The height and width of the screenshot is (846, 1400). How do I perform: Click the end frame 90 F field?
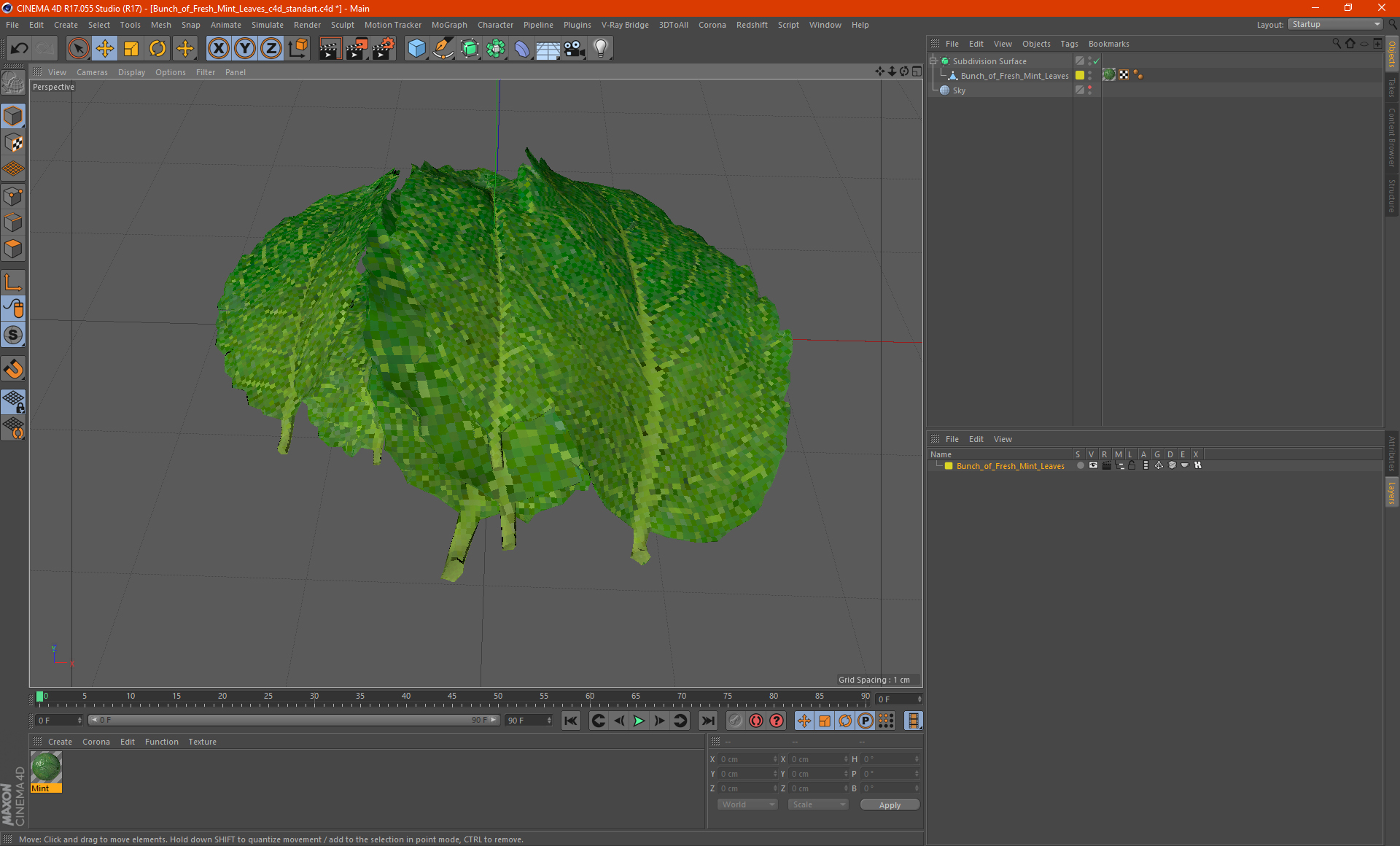point(529,721)
